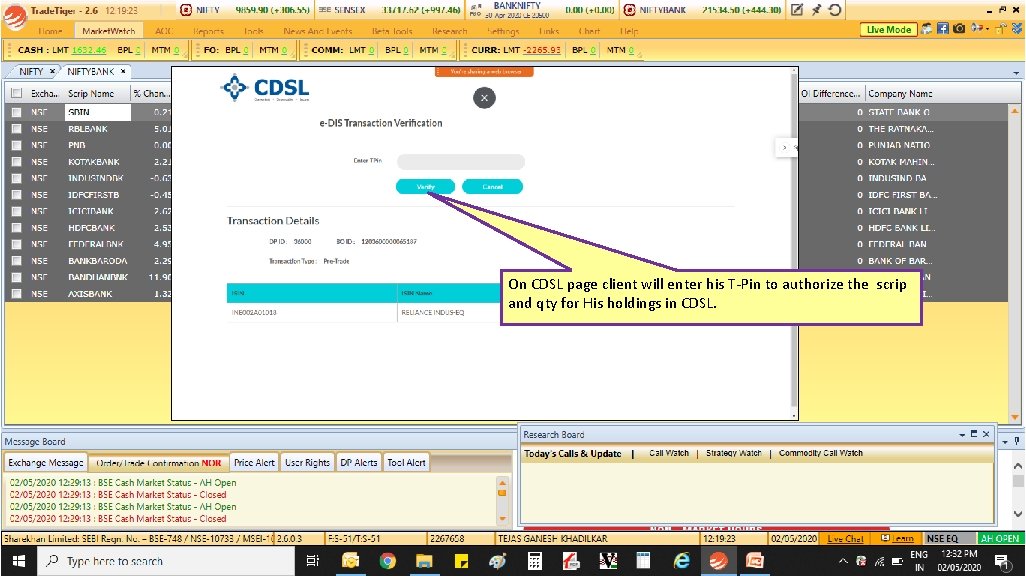This screenshot has height=576, width=1026.
Task: Click the refresh icon in top bar
Action: coord(835,10)
